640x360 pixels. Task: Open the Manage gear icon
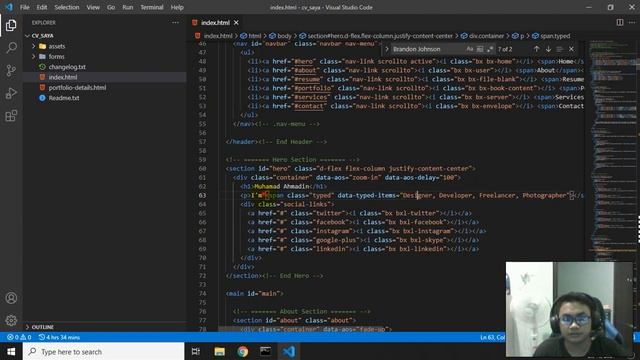tap(11, 320)
